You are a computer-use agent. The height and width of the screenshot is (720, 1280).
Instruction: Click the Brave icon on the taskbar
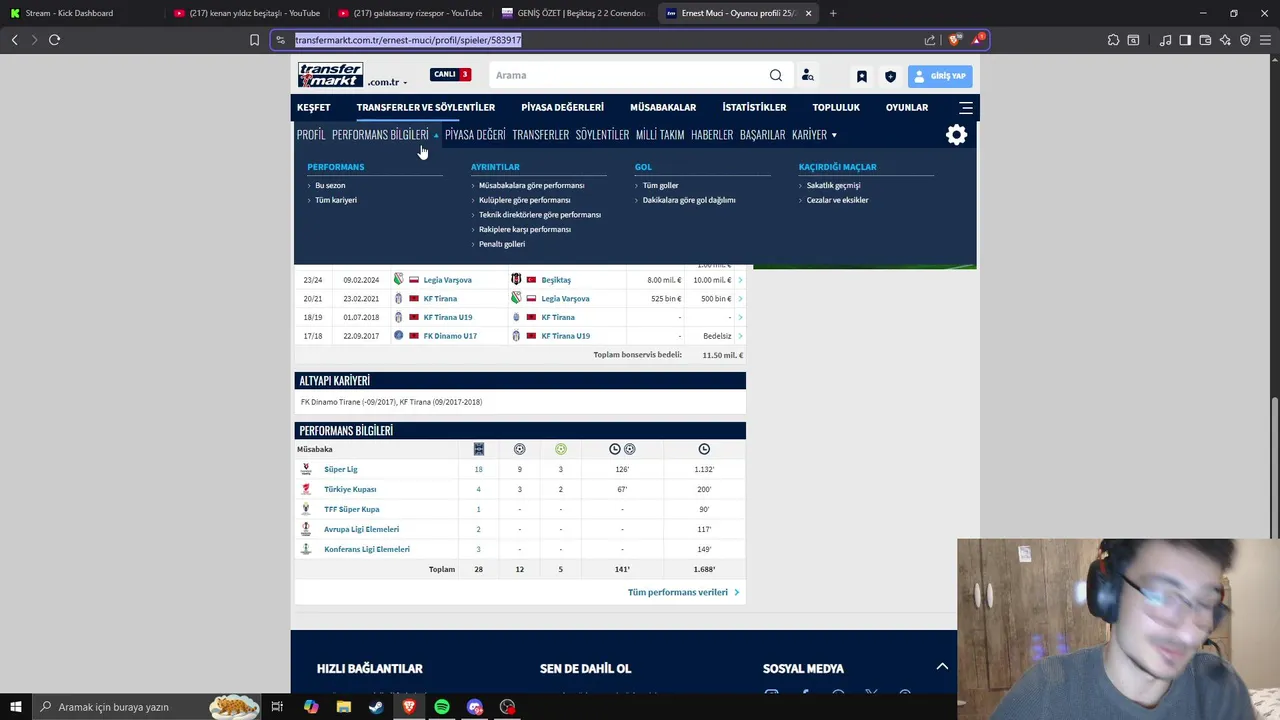409,707
